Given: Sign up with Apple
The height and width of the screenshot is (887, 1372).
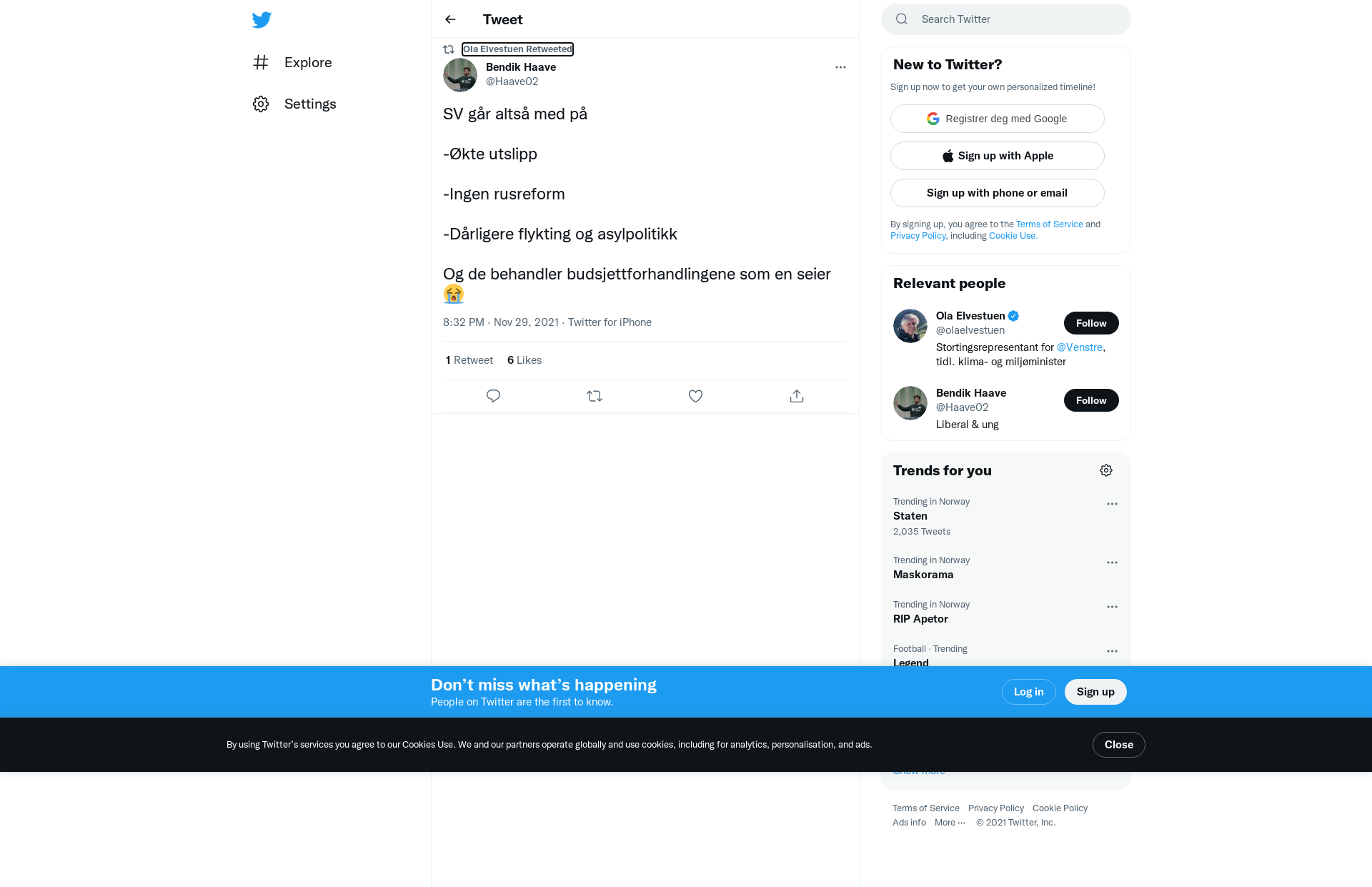Looking at the screenshot, I should click(998, 156).
